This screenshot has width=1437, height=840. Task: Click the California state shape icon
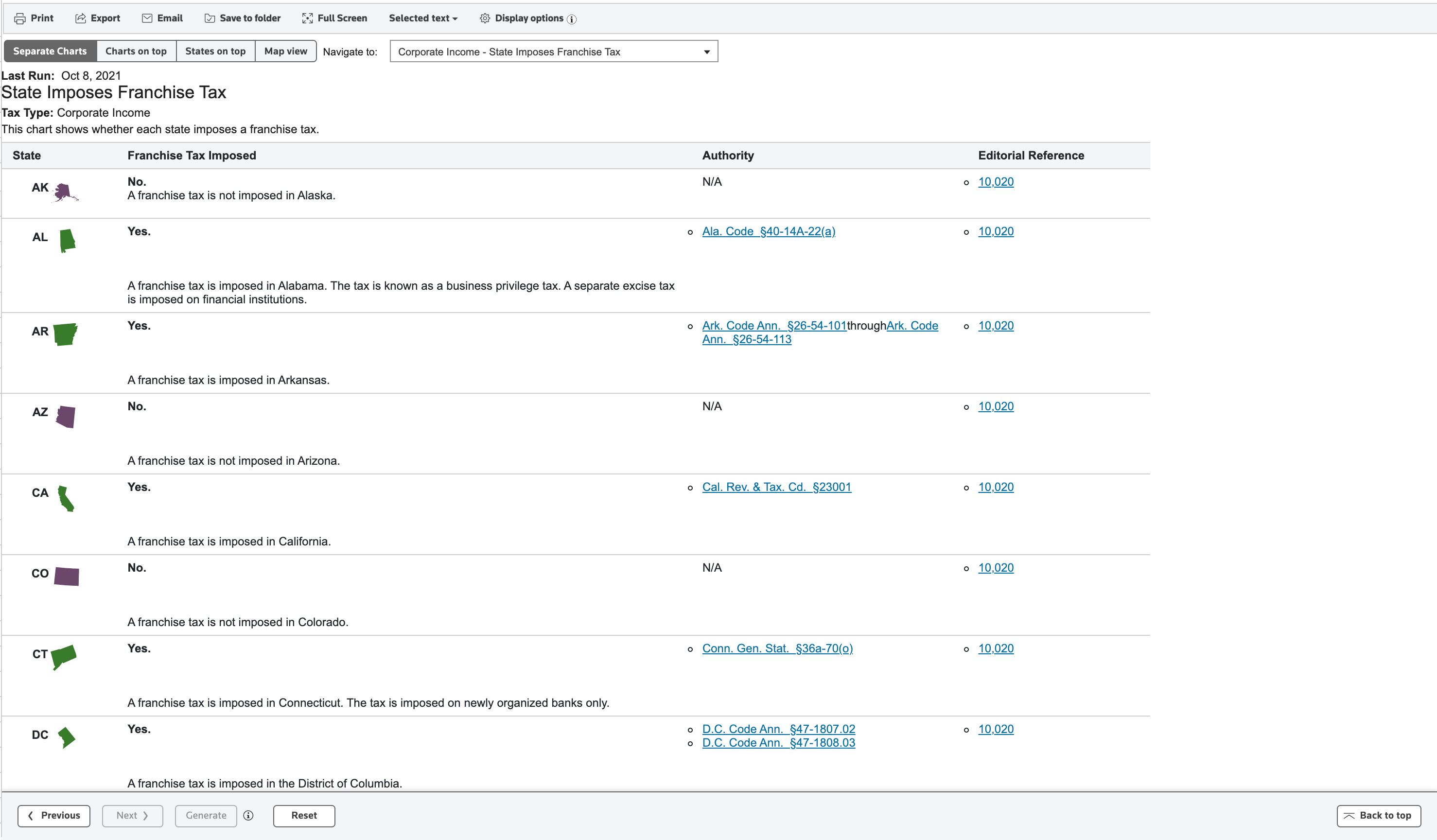tap(66, 498)
